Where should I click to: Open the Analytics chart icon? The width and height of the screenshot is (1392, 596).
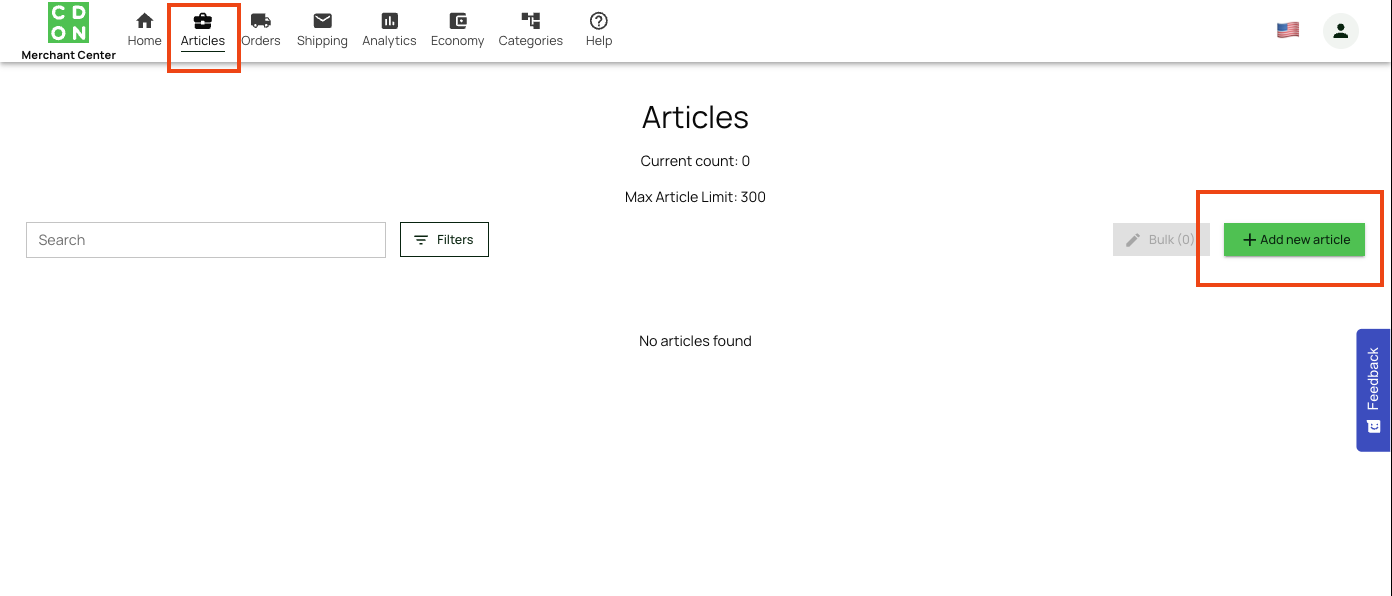point(389,20)
